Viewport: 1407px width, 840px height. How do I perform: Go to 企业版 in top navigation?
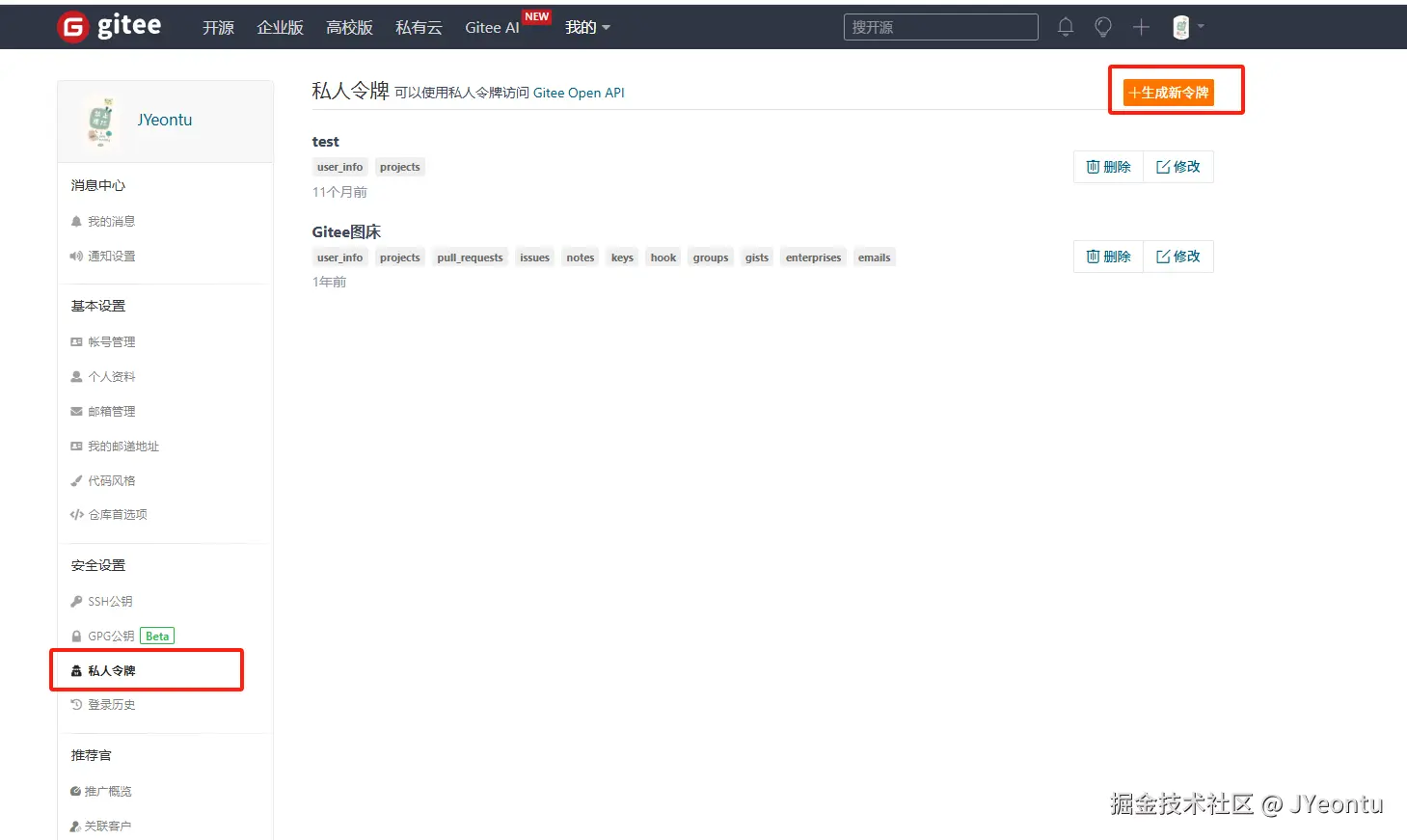point(280,27)
